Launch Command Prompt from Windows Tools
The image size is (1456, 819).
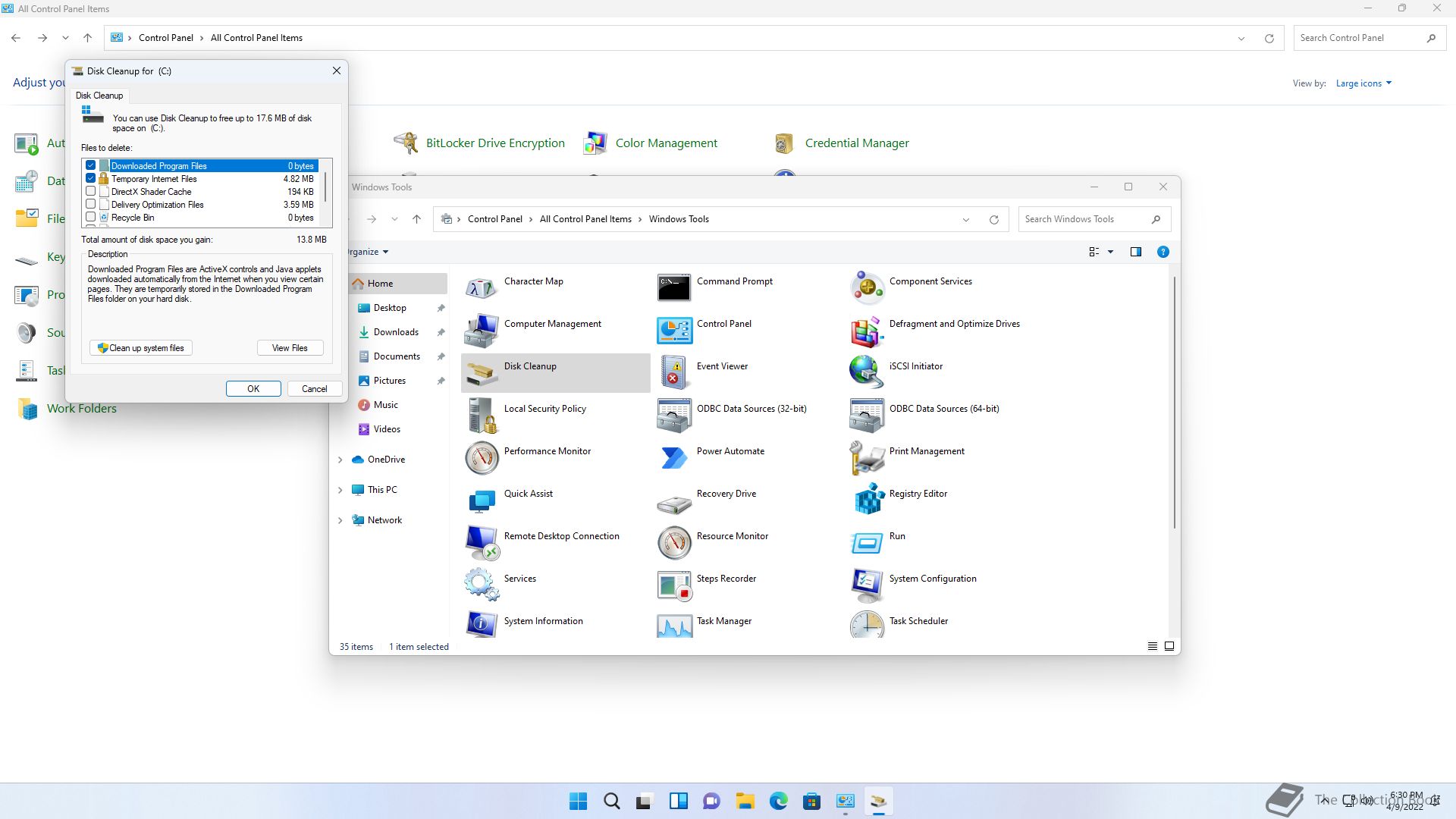click(674, 288)
